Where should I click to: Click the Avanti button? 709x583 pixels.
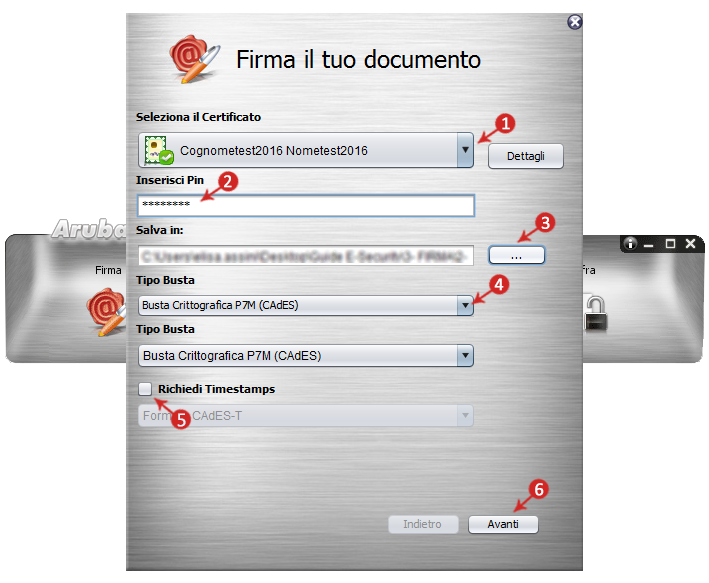tap(503, 524)
